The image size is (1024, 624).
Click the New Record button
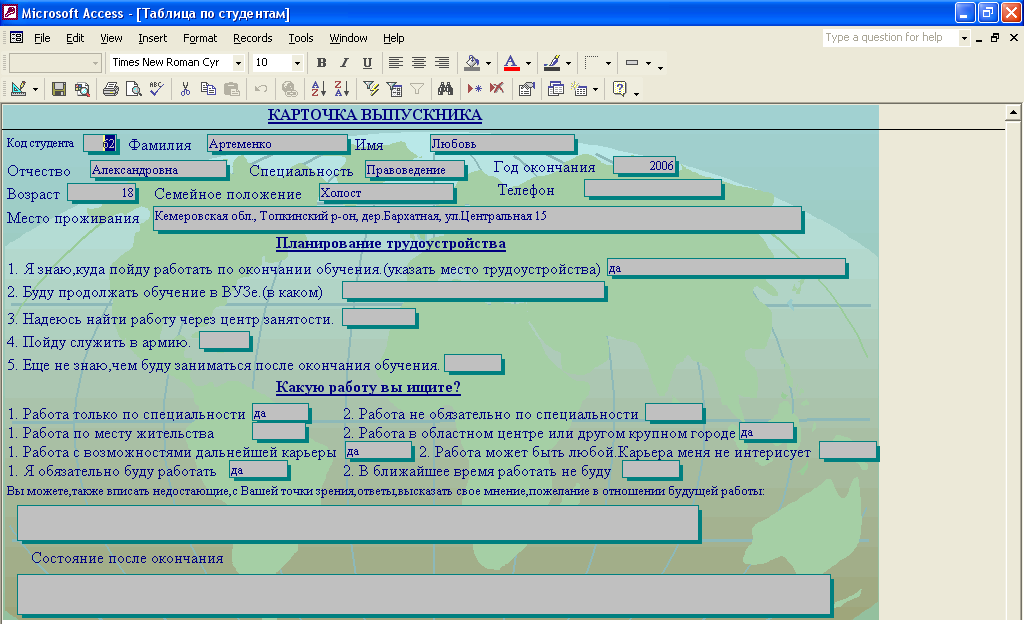[474, 89]
